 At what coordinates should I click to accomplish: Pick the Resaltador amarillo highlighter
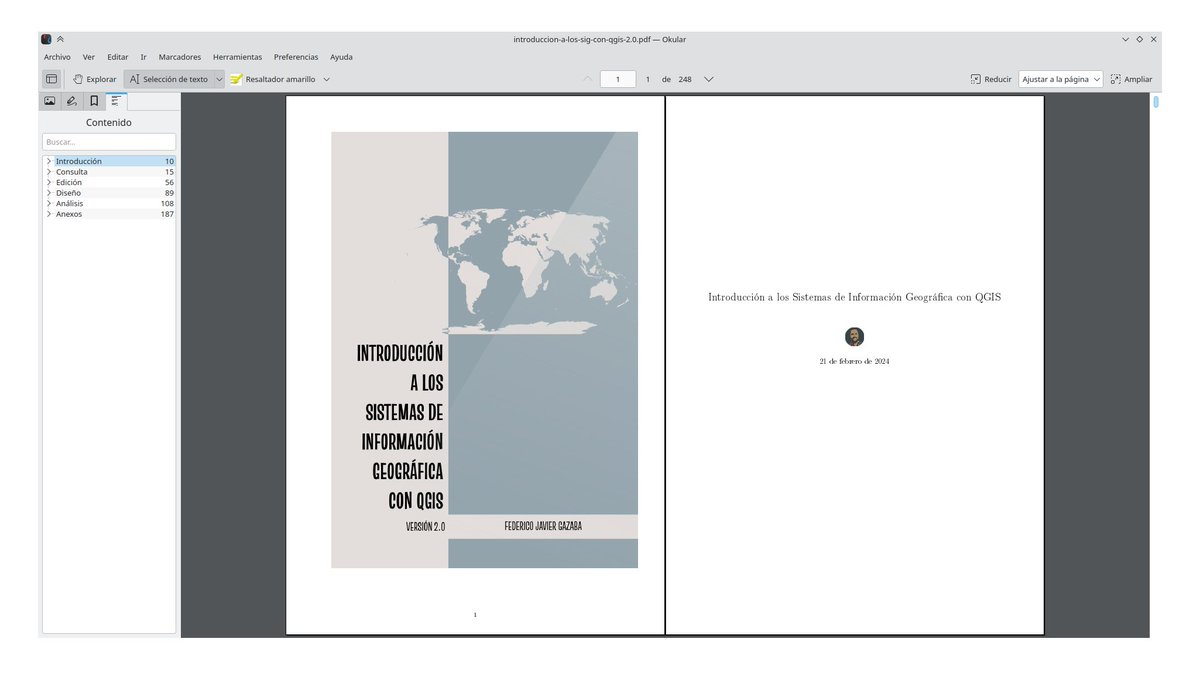pos(272,79)
